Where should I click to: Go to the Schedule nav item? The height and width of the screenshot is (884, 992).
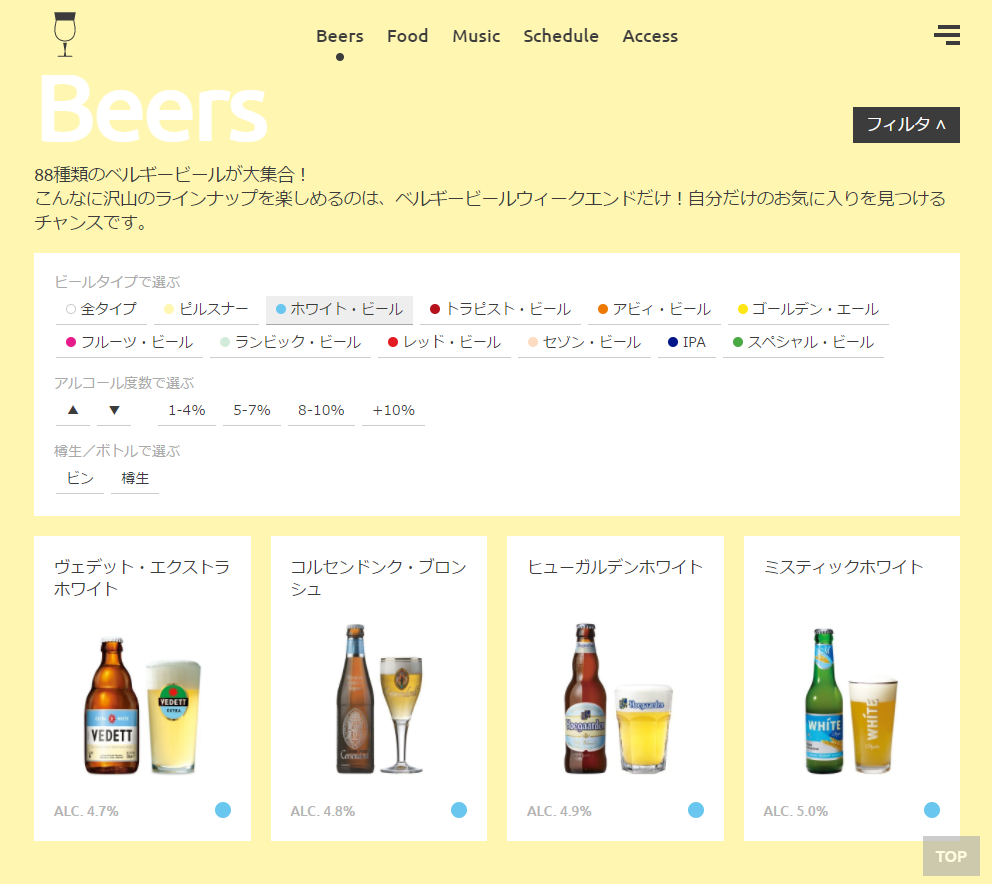pos(560,36)
